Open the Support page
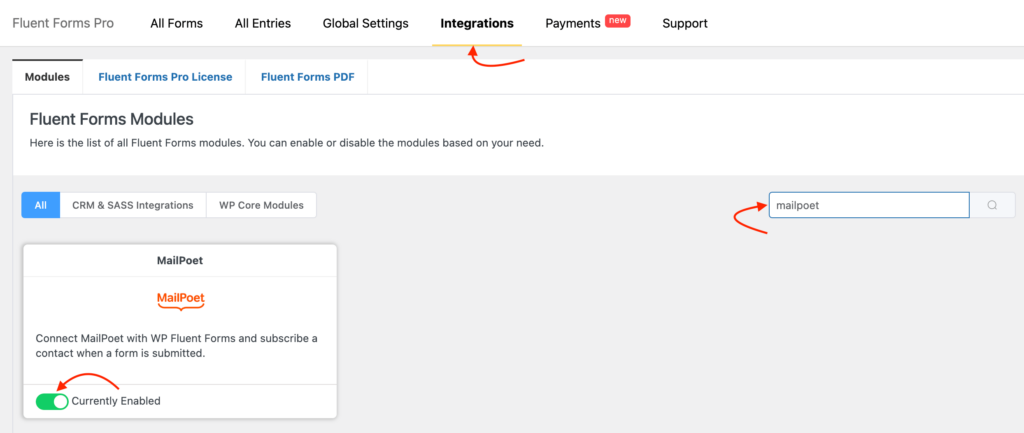The width and height of the screenshot is (1024, 433). (x=684, y=24)
